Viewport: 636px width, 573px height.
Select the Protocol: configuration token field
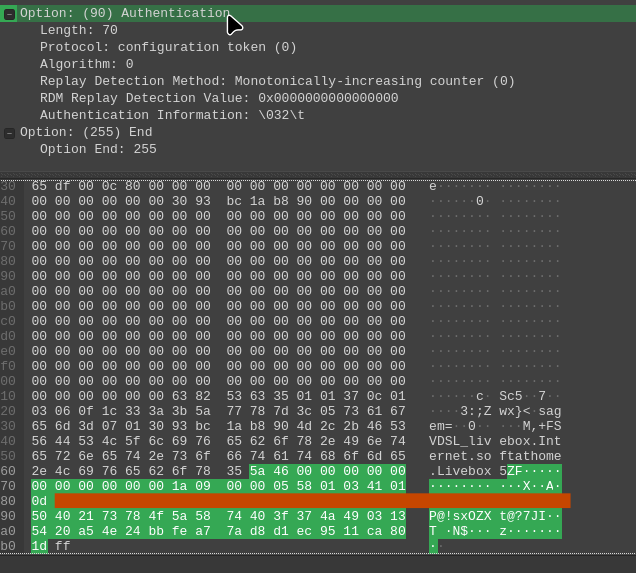pos(168,48)
